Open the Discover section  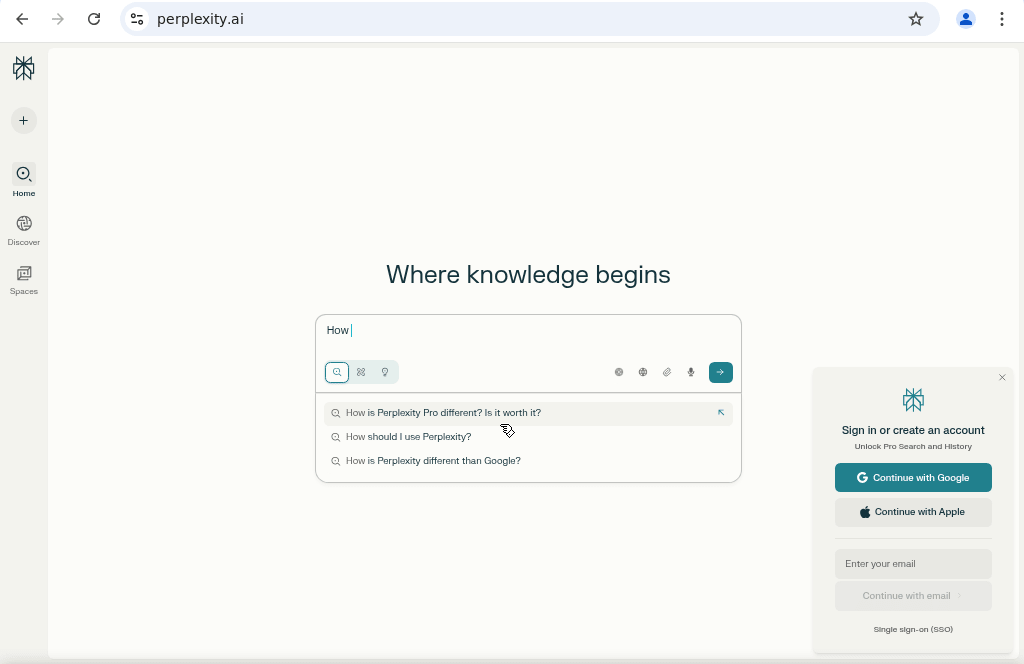tap(24, 230)
